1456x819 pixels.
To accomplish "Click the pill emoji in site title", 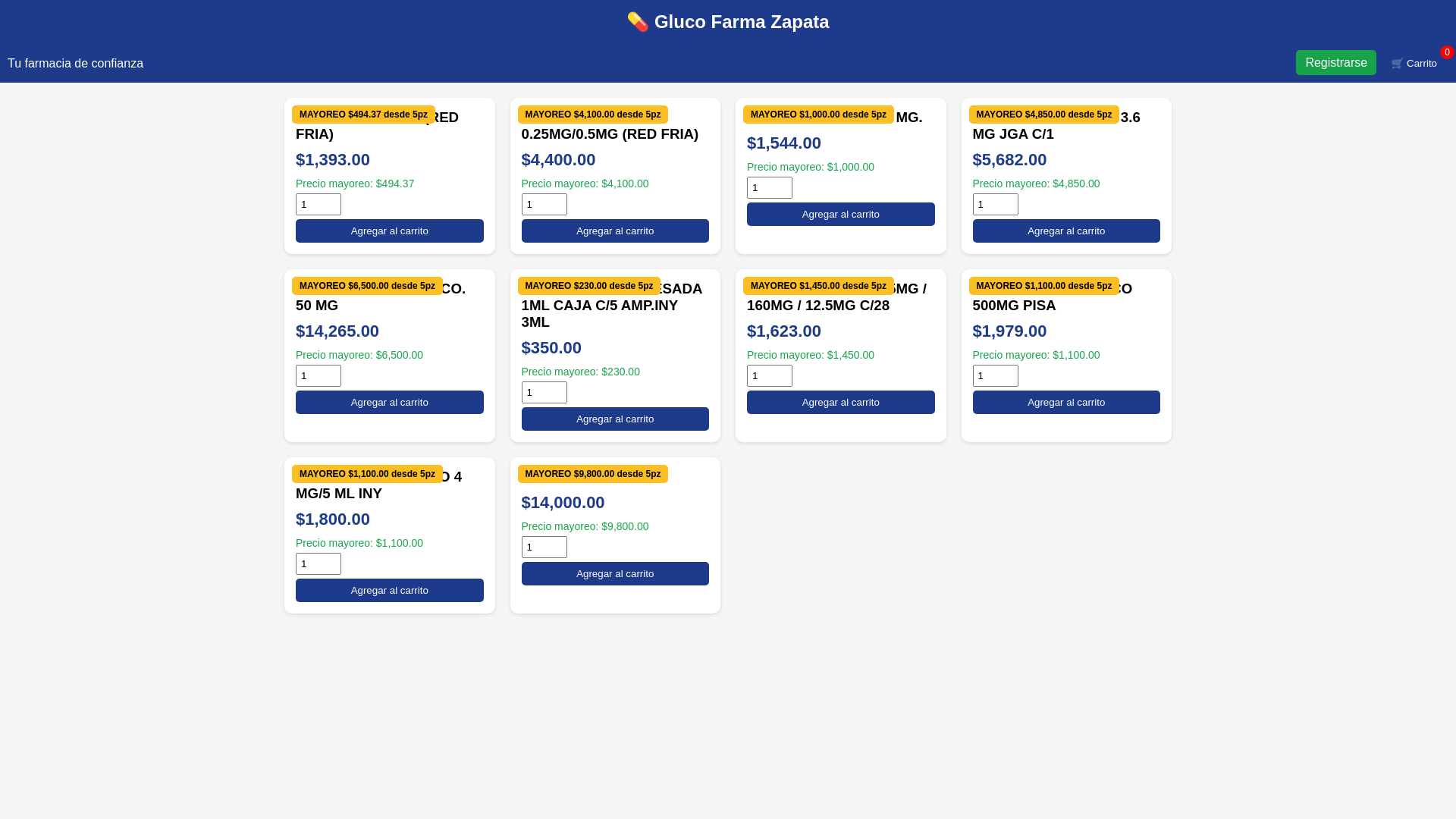I will point(638,22).
